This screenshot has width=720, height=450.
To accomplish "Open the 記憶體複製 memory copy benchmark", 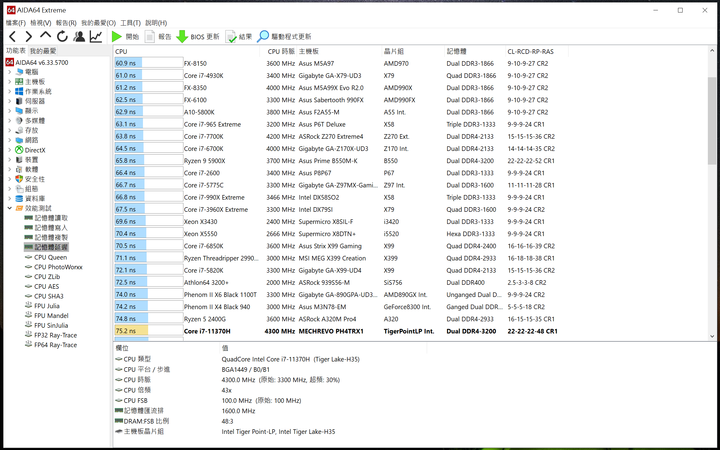I will tap(46, 237).
